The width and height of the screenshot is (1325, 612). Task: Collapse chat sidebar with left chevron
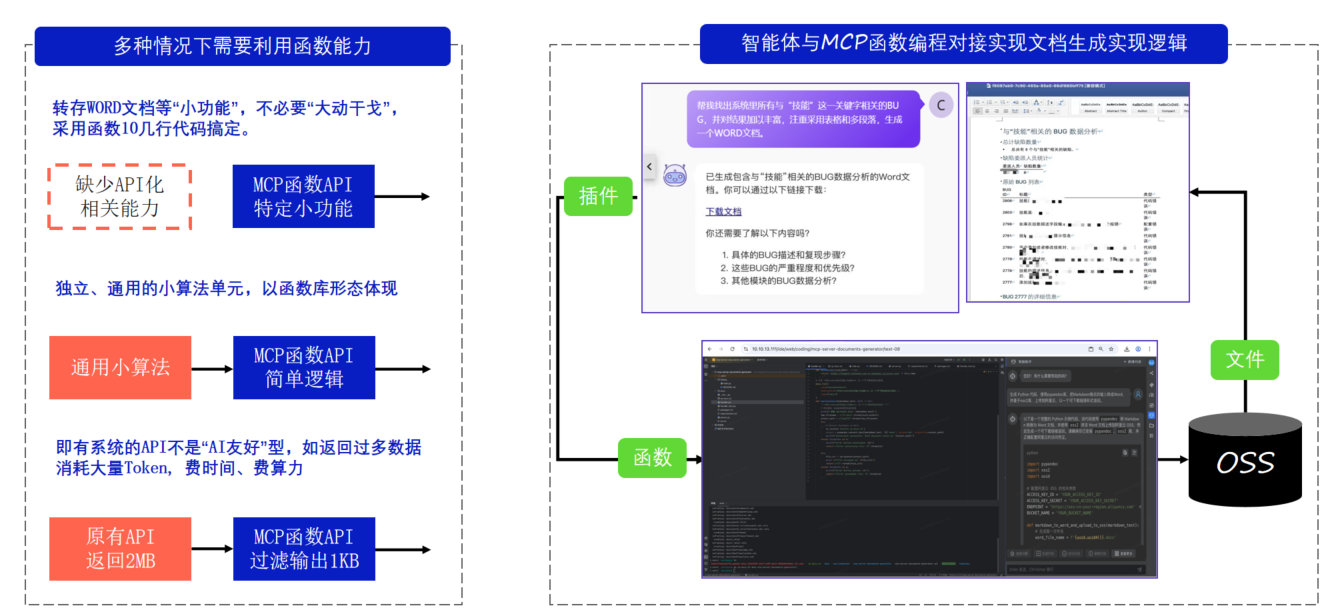649,166
